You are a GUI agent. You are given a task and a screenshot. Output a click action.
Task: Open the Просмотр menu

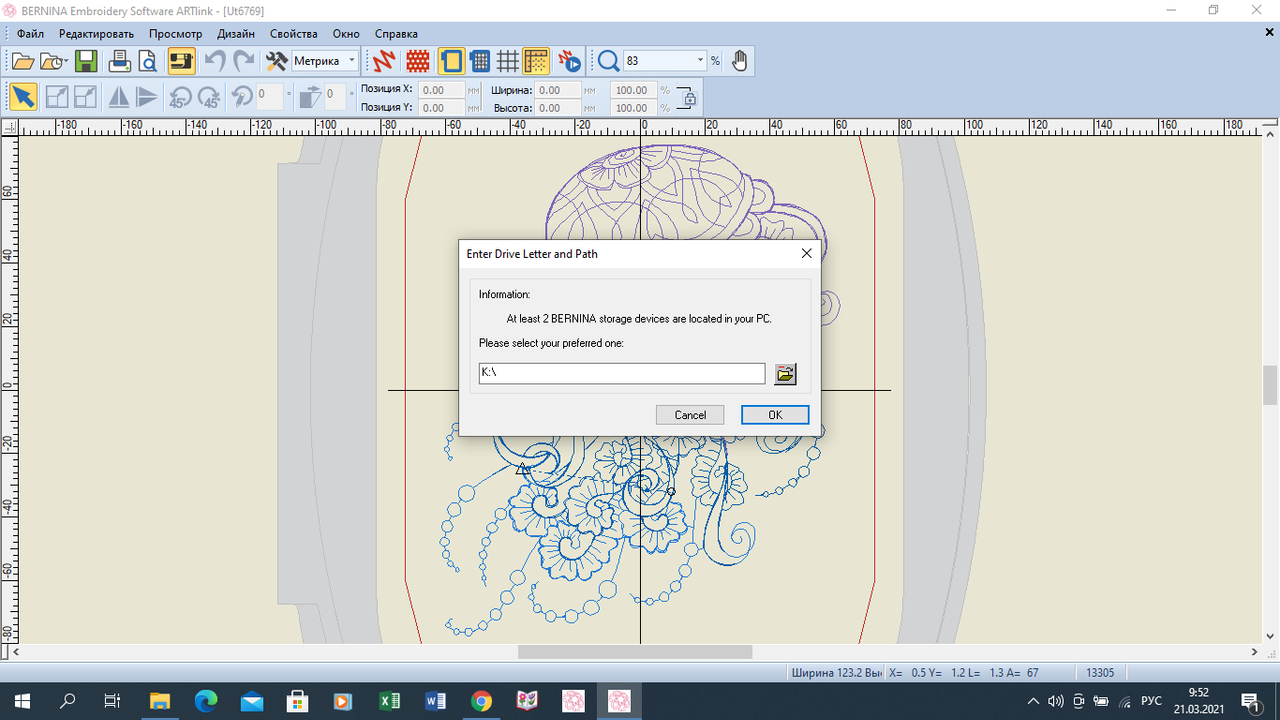pos(175,34)
